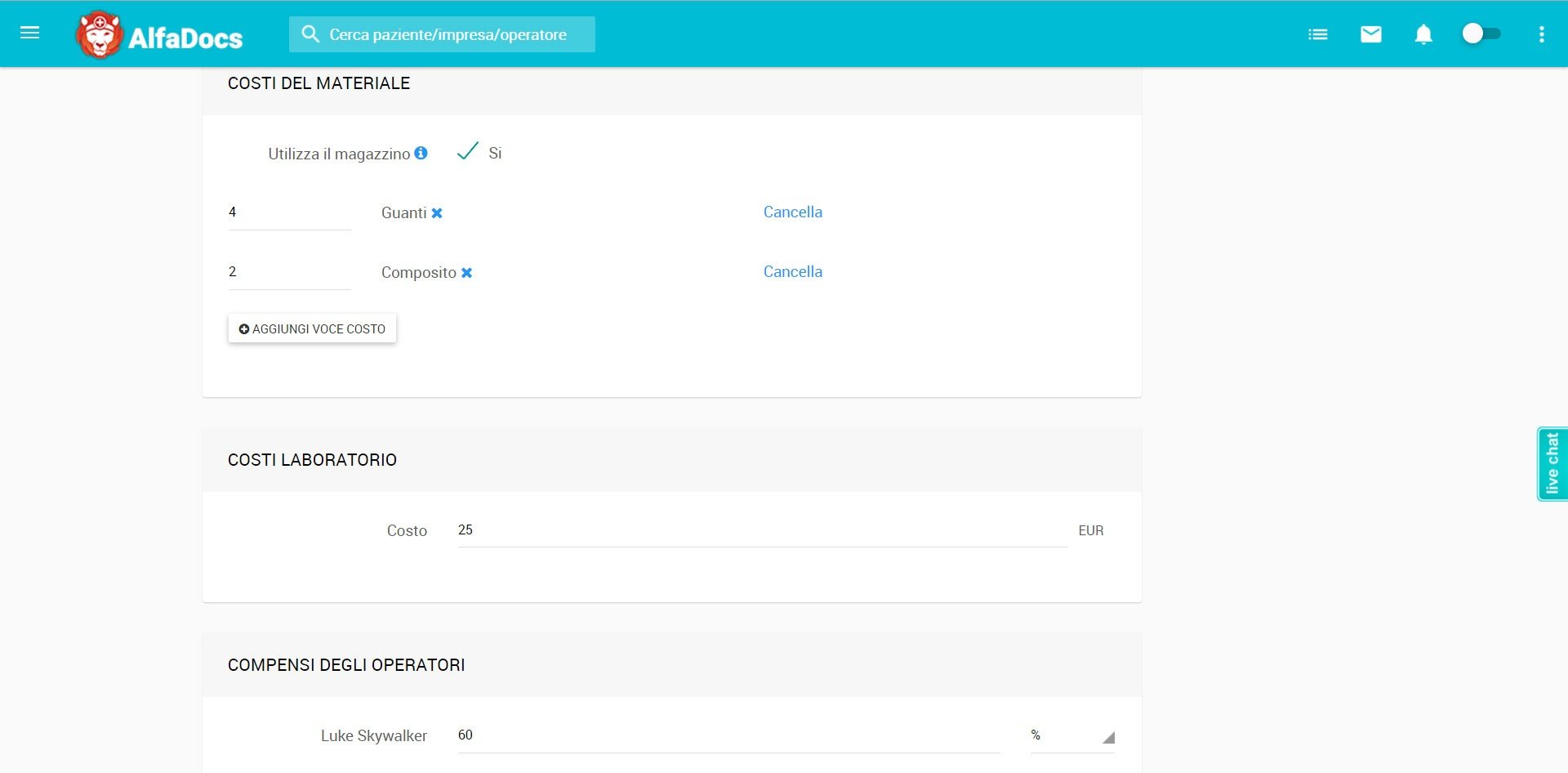Screen dimensions: 1568x773
Task: Open the hamburger navigation menu
Action: pyautogui.click(x=30, y=34)
